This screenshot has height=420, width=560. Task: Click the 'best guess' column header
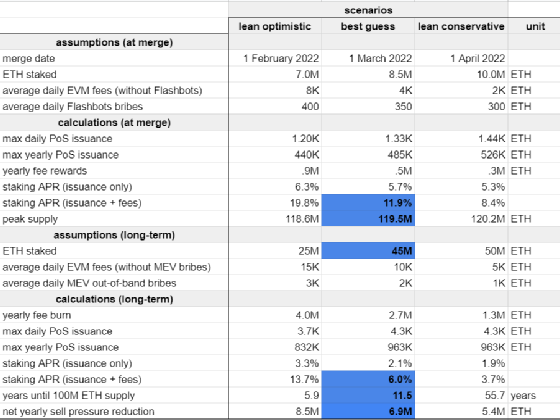(x=368, y=26)
